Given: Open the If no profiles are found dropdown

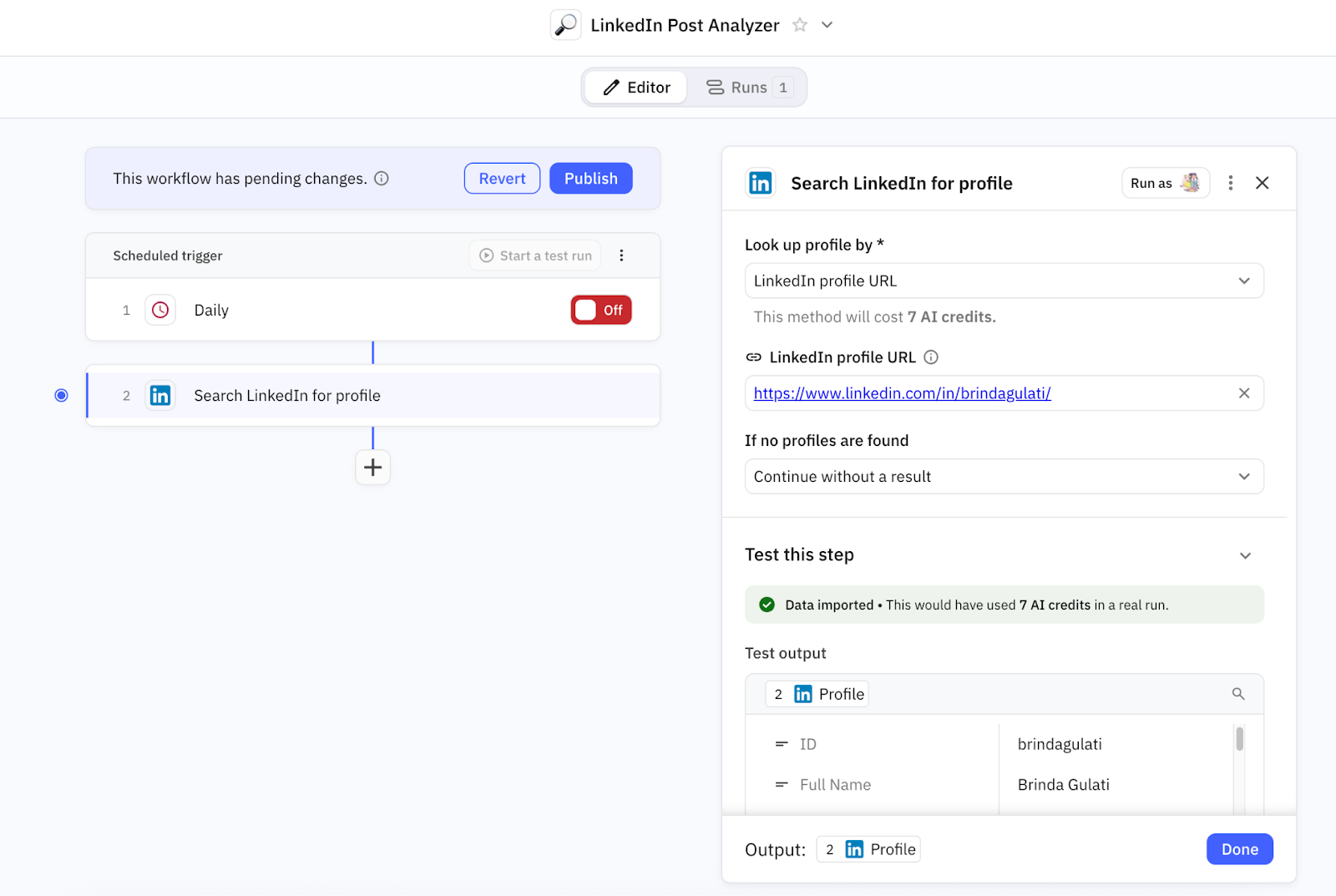Looking at the screenshot, I should pyautogui.click(x=1004, y=477).
